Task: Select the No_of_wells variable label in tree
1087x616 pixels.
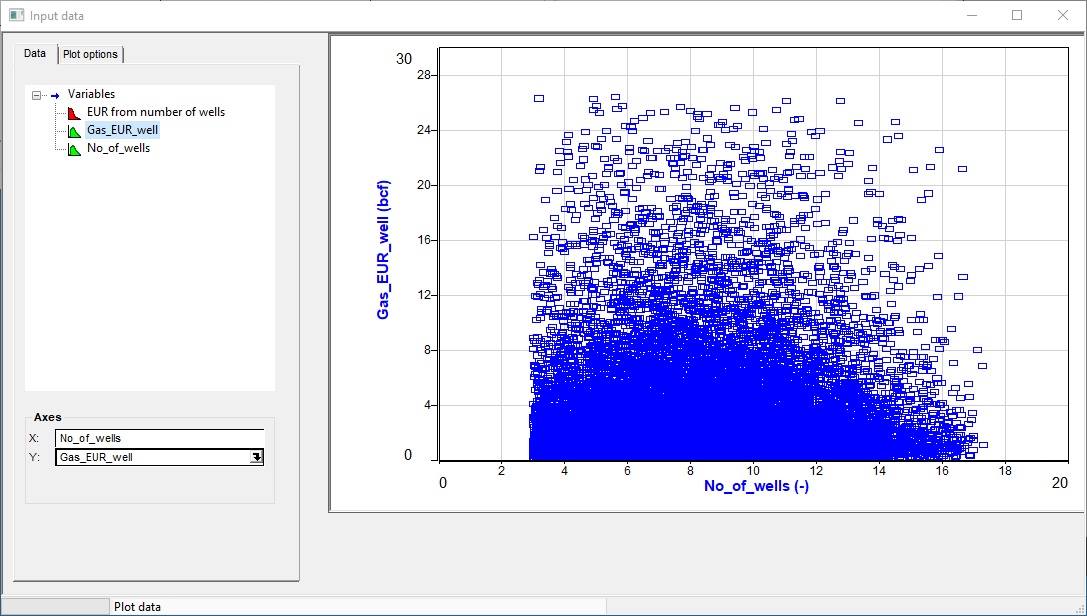Action: click(x=118, y=148)
